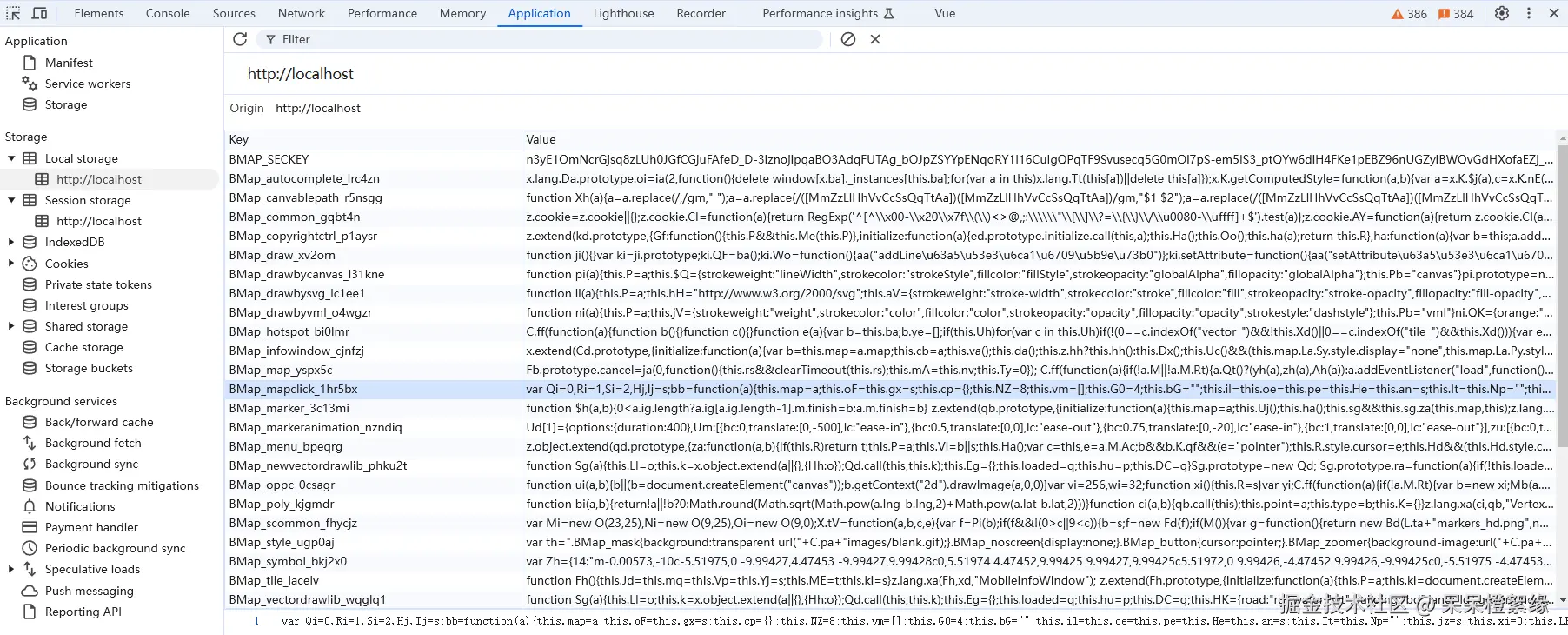
Task: Switch to the Console tab
Action: click(x=168, y=13)
